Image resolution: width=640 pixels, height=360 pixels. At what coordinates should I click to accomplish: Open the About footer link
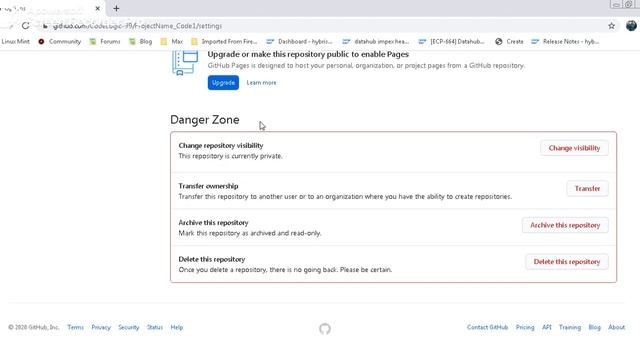click(x=616, y=327)
